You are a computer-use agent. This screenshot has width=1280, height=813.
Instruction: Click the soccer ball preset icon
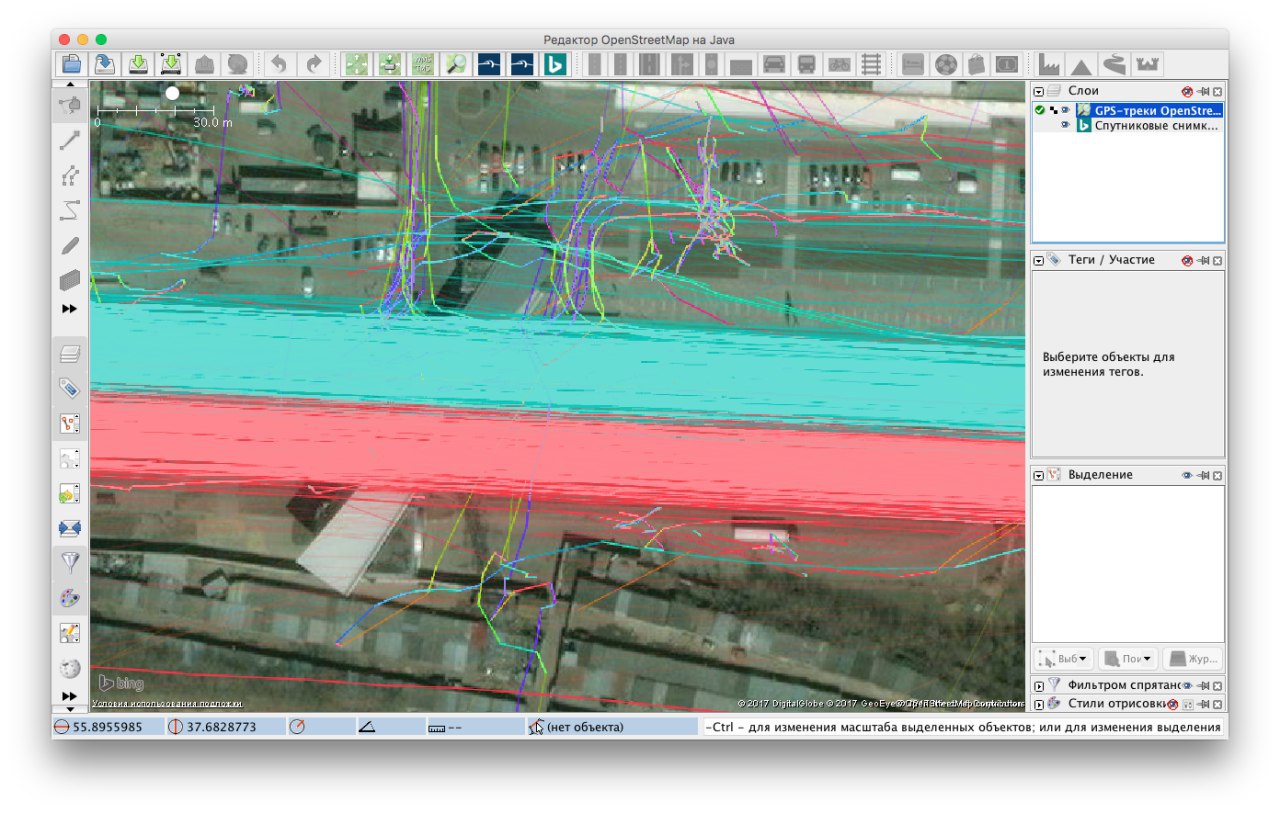point(945,64)
